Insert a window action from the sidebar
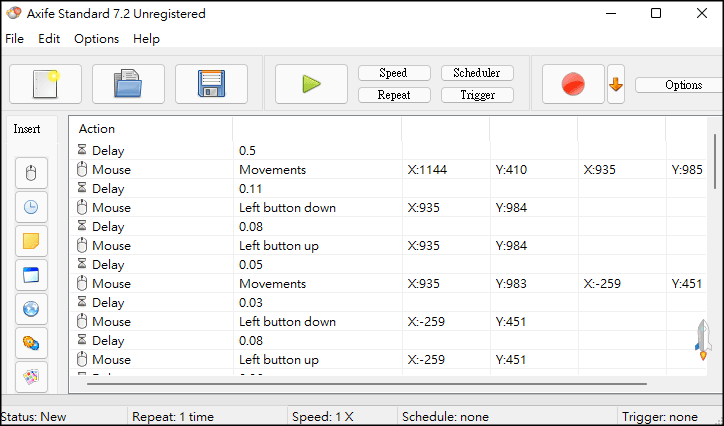 coord(31,275)
